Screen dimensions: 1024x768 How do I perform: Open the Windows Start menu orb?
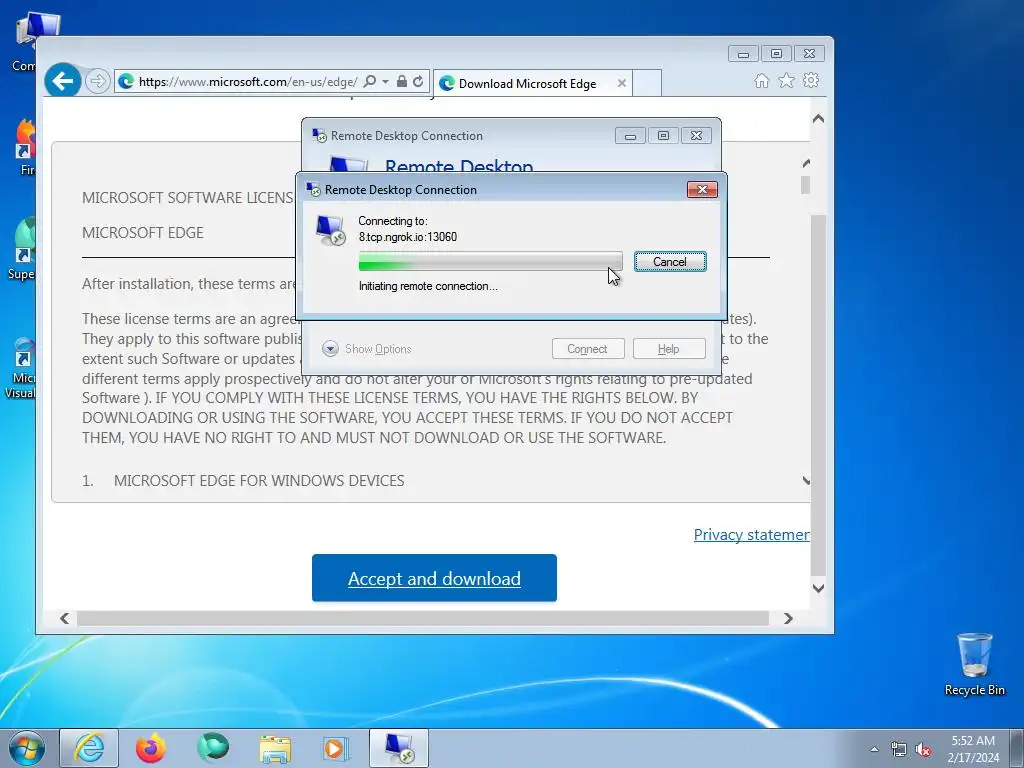click(x=27, y=748)
